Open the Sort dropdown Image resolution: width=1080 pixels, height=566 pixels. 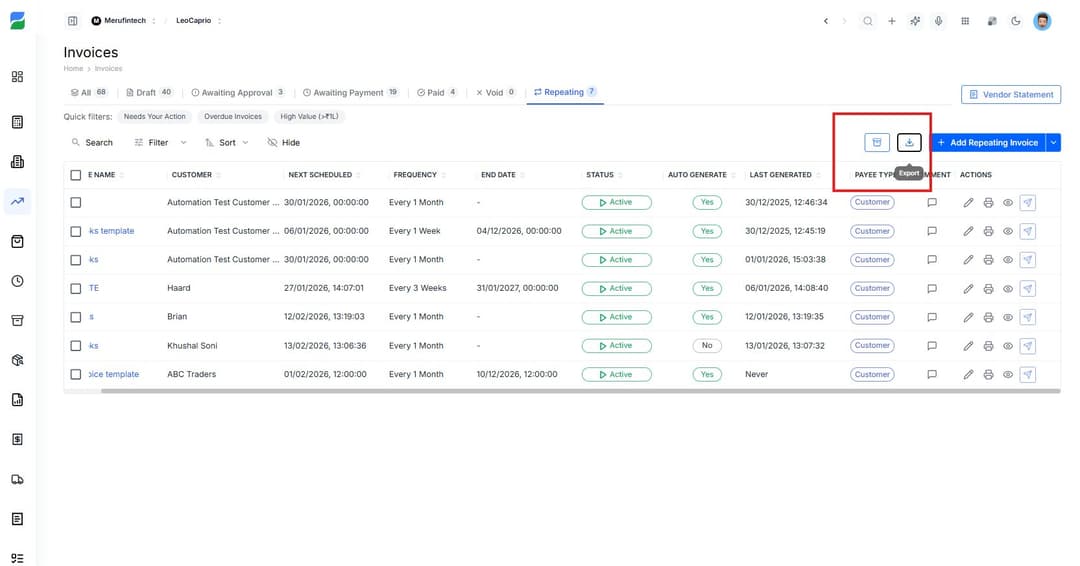coord(227,143)
